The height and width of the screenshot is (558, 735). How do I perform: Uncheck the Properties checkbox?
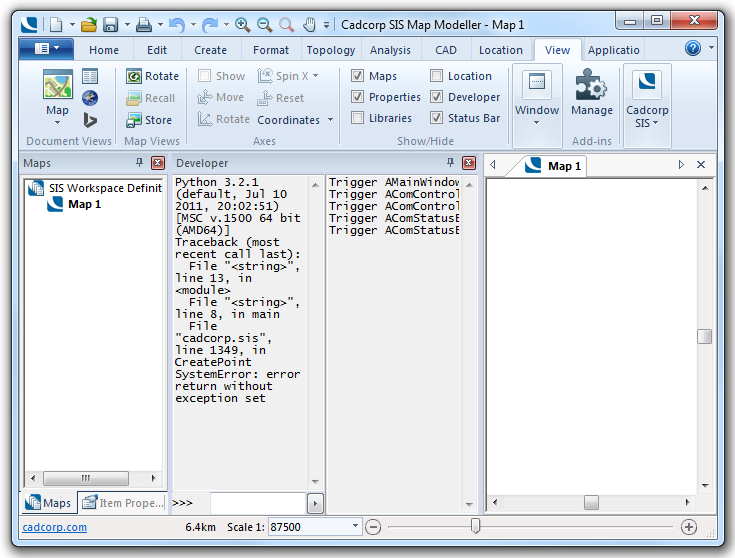[357, 97]
